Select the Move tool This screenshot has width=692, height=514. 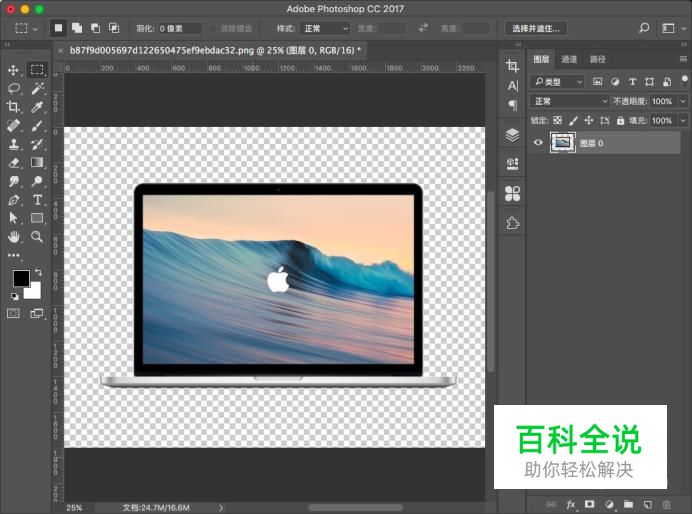pos(14,70)
